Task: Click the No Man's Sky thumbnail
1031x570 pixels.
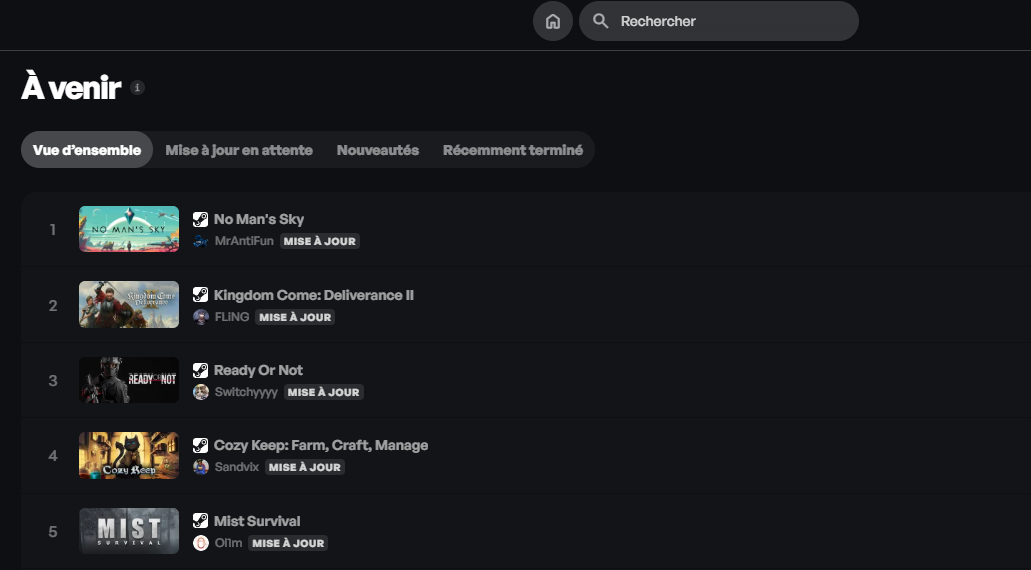Action: coord(129,229)
